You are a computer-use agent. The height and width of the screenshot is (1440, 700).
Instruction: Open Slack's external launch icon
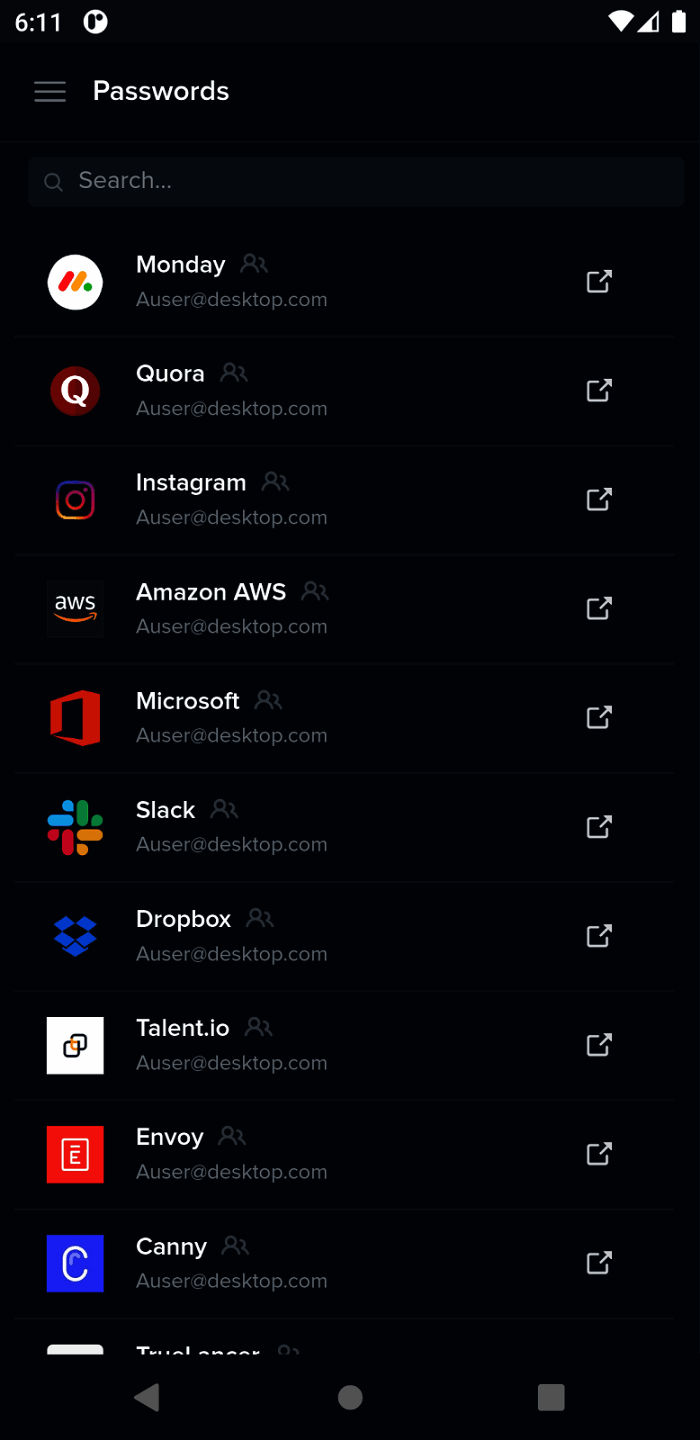[x=598, y=827]
